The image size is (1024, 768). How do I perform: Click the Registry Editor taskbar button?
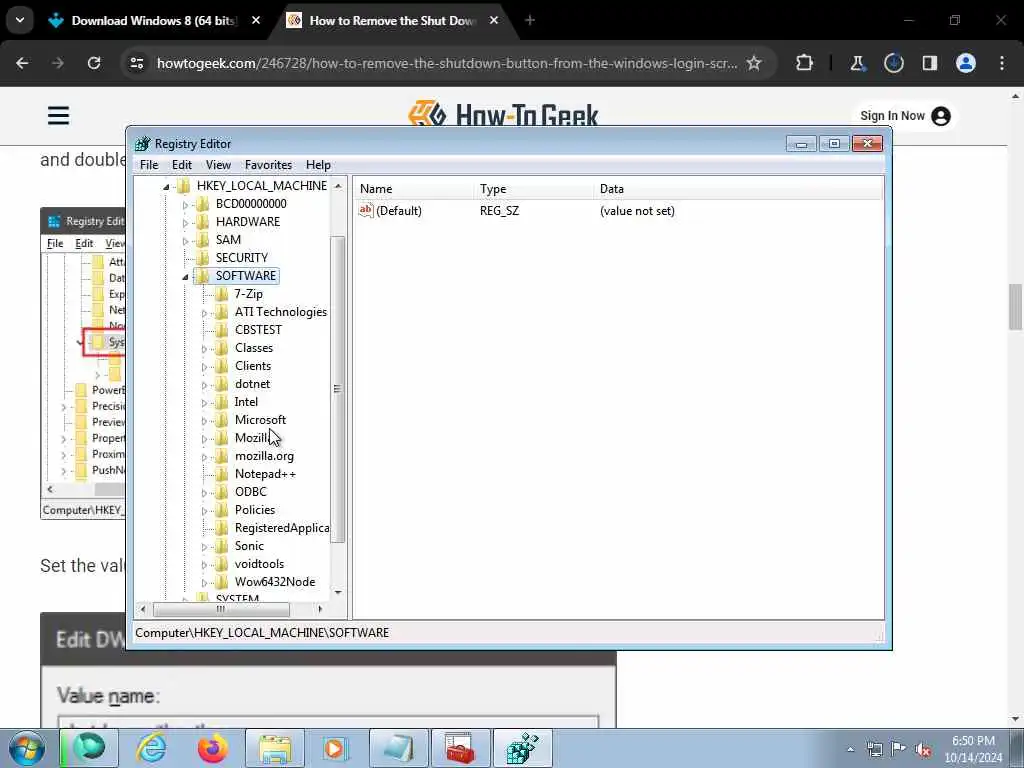[x=523, y=748]
